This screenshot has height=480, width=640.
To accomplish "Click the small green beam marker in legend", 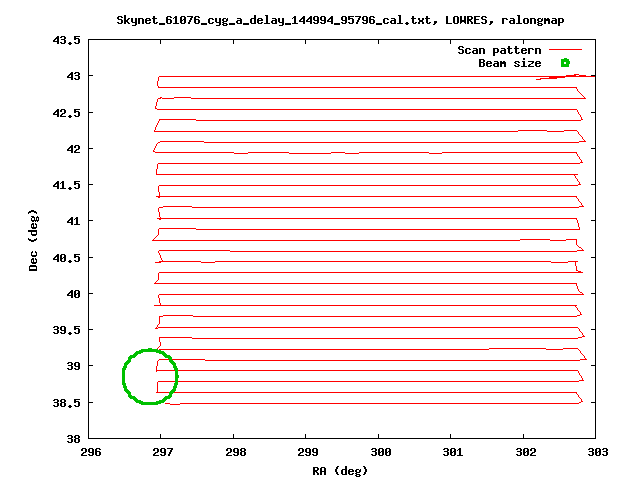I will click(x=565, y=63).
